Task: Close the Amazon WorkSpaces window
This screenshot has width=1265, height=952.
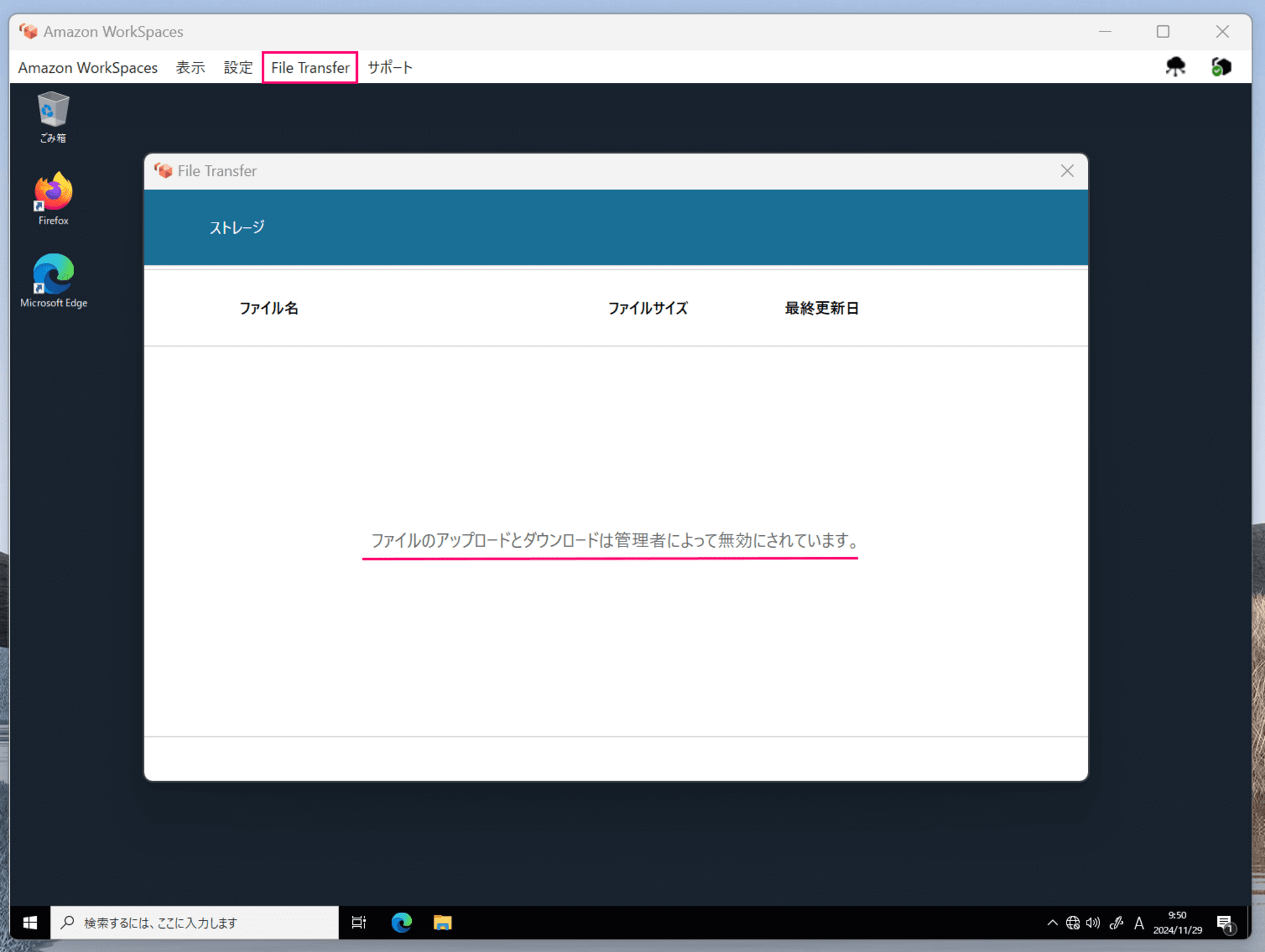Action: [x=1222, y=32]
